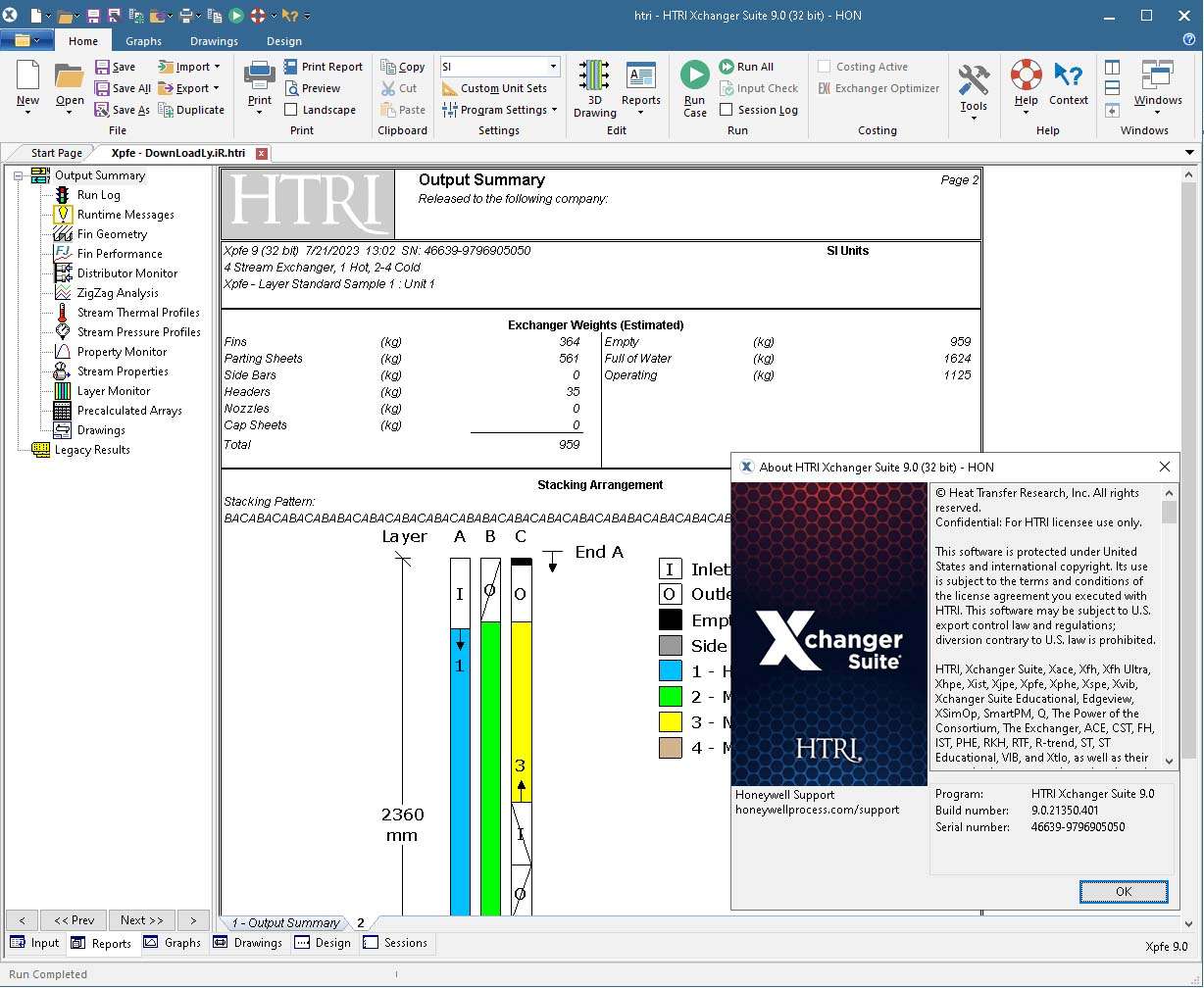Open Fin Geometry report in tree
The height and width of the screenshot is (988, 1204).
(112, 234)
